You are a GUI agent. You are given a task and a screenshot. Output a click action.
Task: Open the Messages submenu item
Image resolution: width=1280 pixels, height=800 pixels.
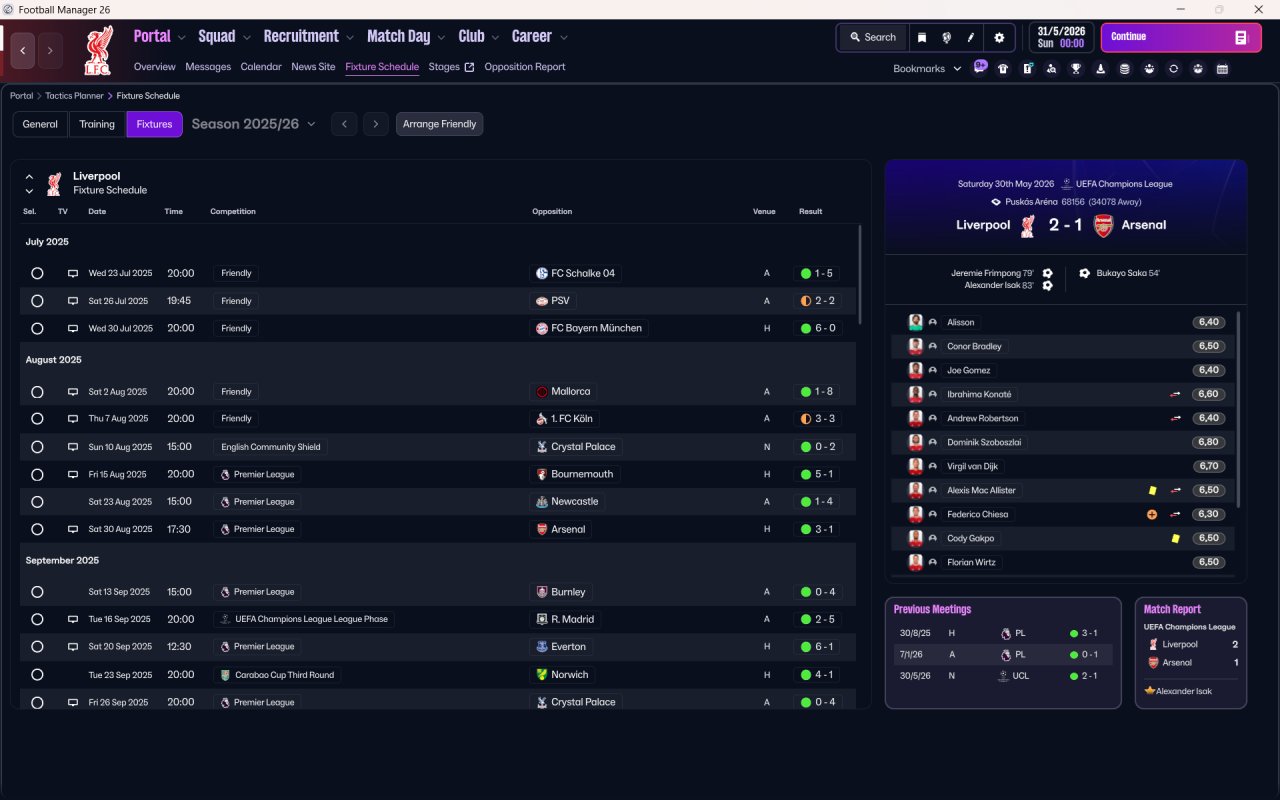coord(208,67)
